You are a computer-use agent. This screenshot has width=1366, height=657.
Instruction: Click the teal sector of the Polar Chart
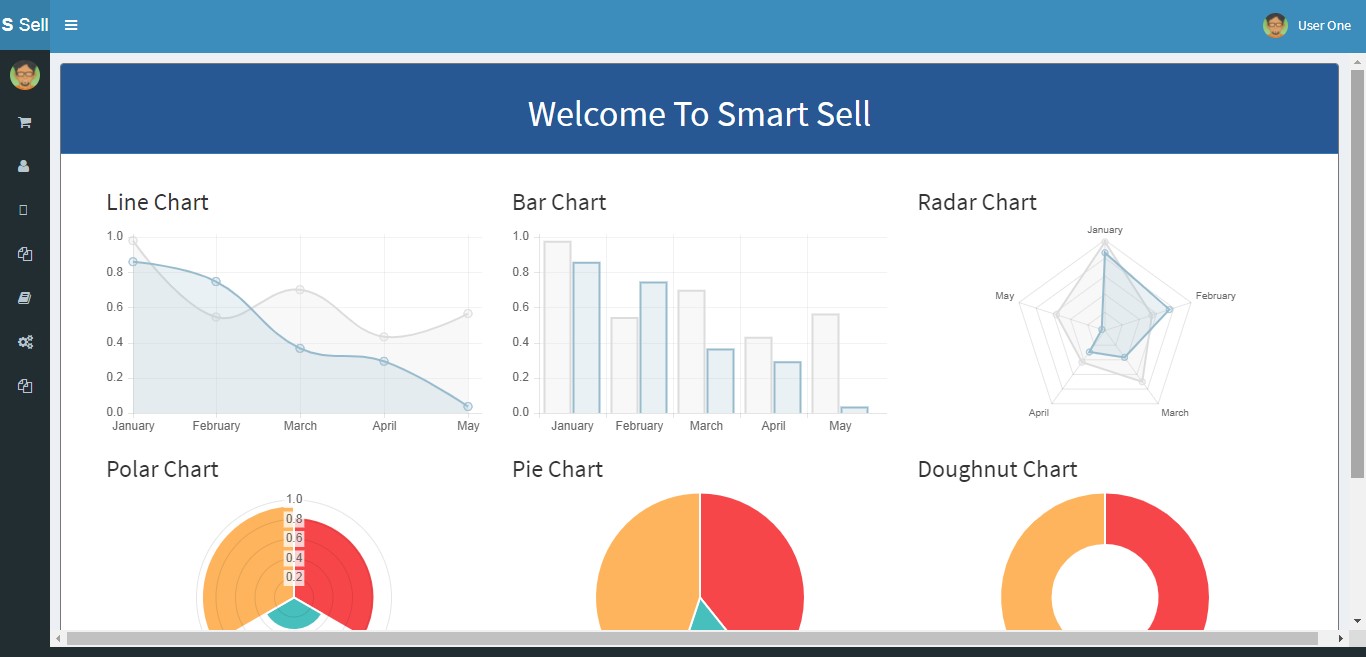click(x=294, y=616)
